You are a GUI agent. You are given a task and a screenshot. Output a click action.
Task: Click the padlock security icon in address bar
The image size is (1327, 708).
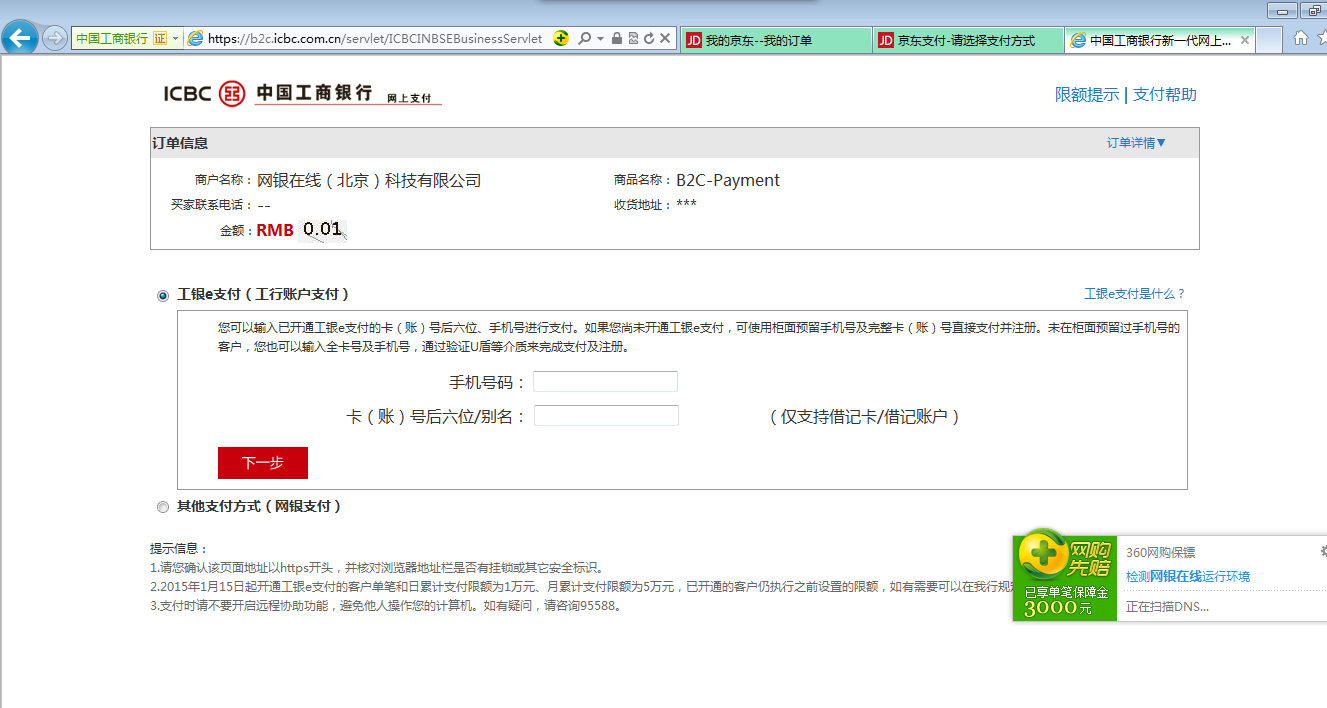[x=616, y=39]
